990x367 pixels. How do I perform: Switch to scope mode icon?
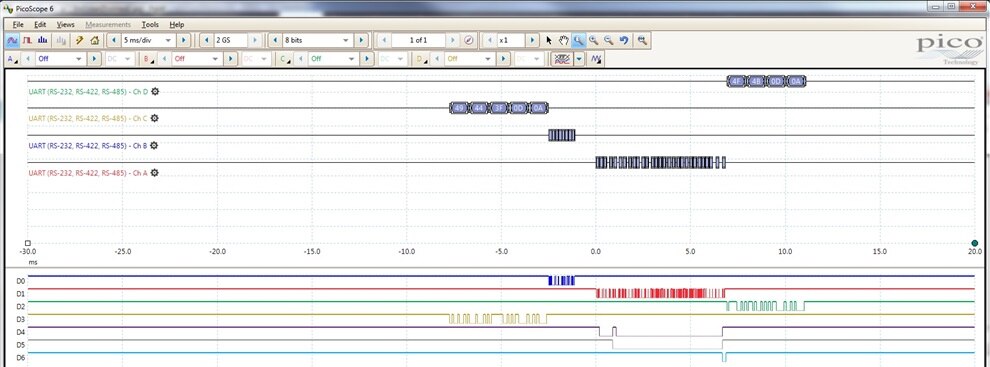12,40
